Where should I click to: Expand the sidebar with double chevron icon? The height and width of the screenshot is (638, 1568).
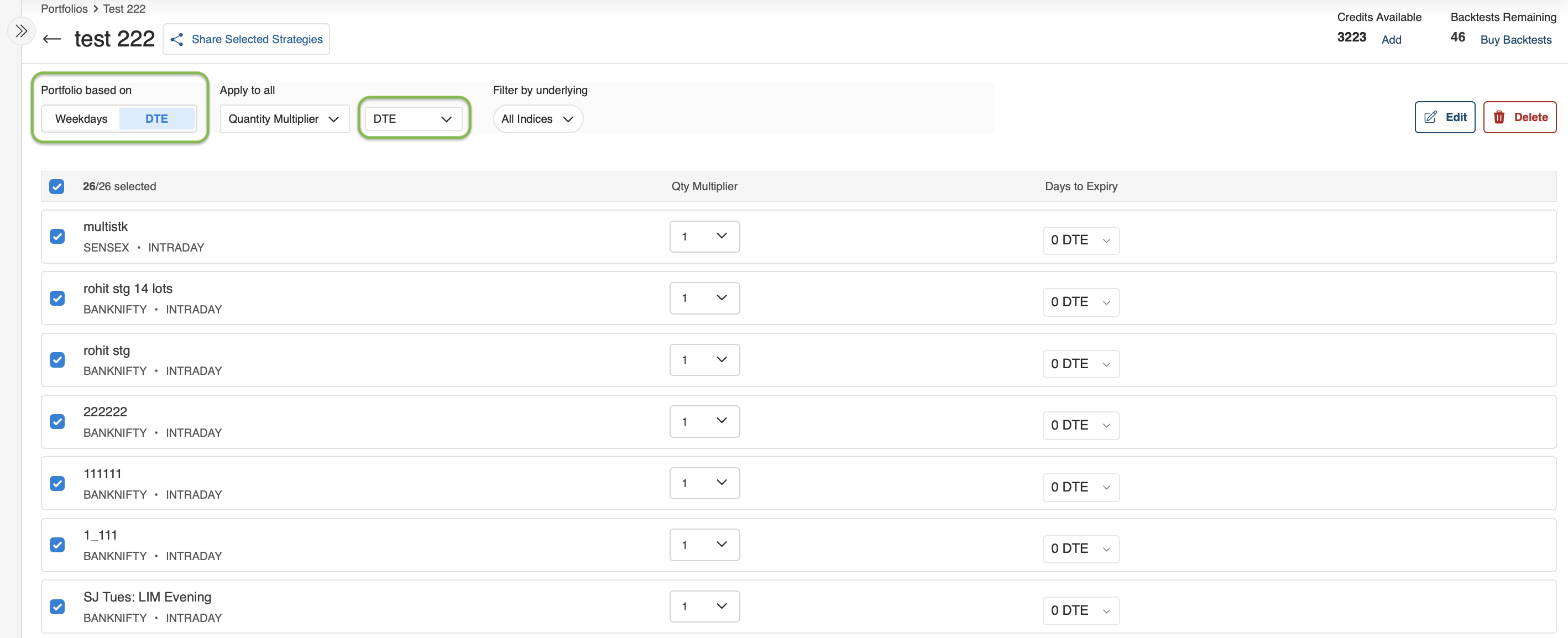pos(22,31)
